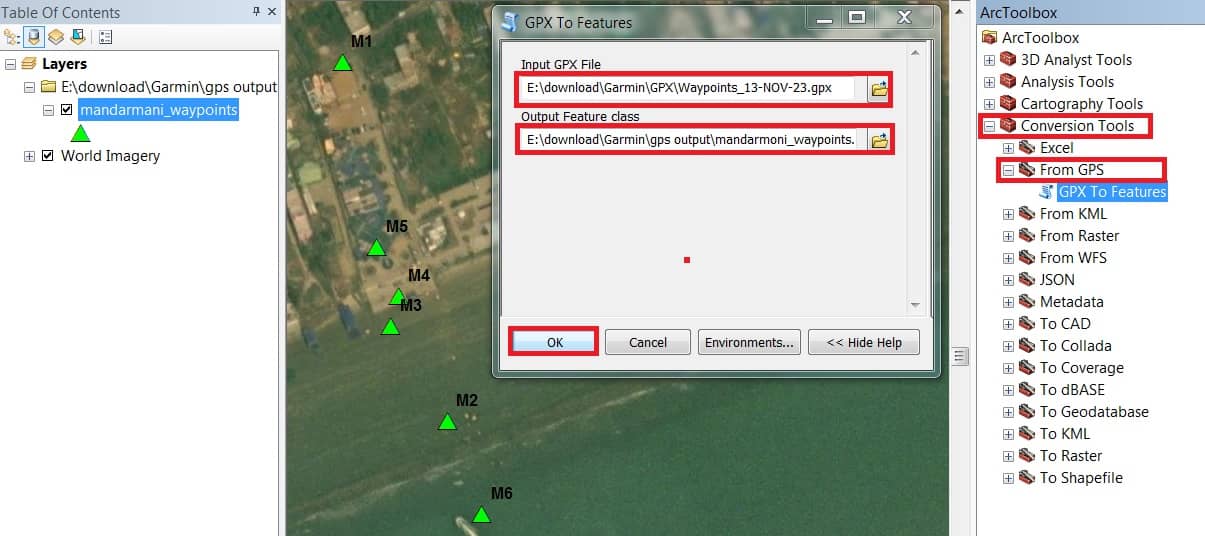
Task: Click the green triangle layer symbol
Action: [x=81, y=132]
